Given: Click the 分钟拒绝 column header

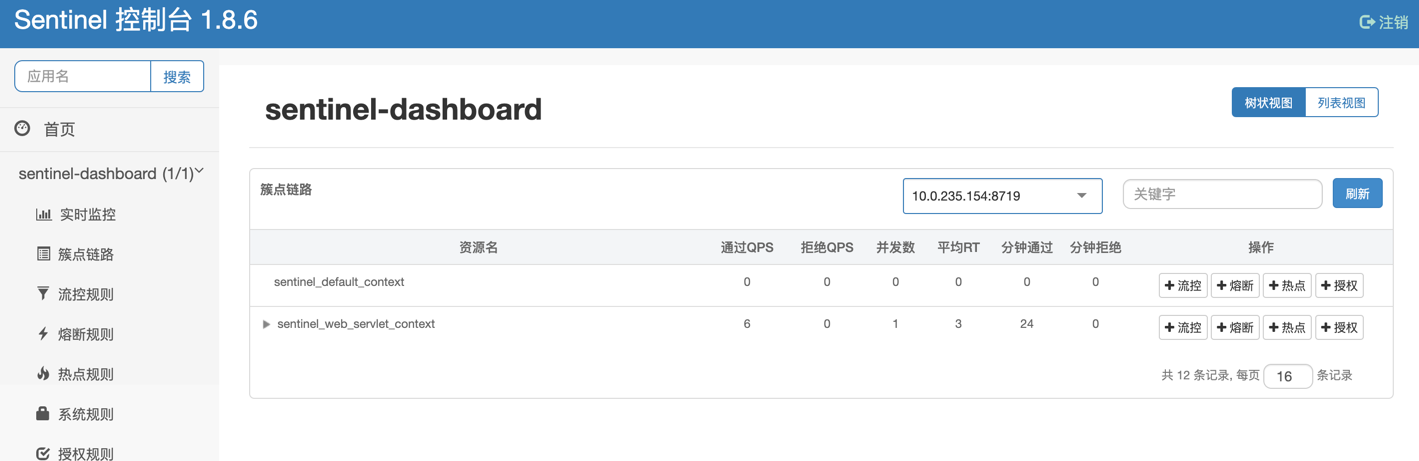Looking at the screenshot, I should point(1095,247).
